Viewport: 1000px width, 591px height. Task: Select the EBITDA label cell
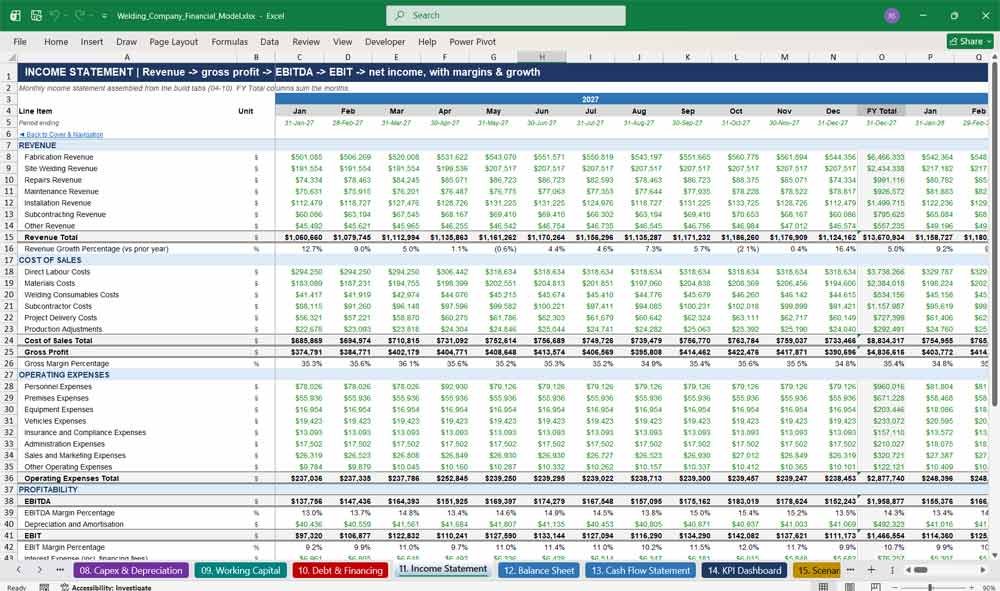tap(38, 501)
